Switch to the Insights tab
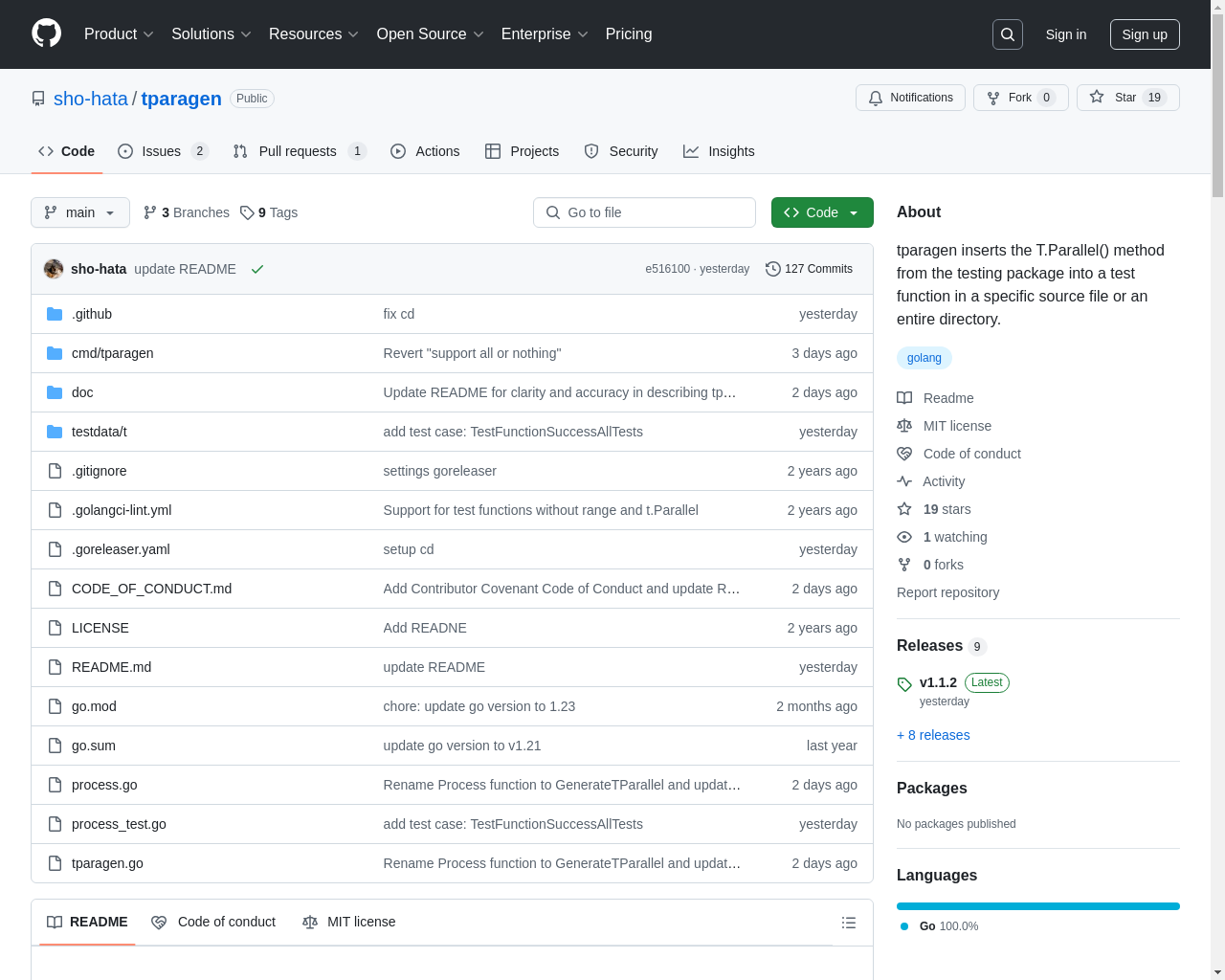 tap(719, 151)
